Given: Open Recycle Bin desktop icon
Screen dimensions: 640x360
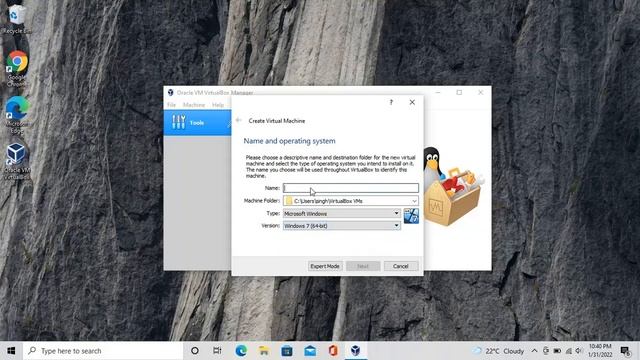Looking at the screenshot, I should tap(16, 18).
